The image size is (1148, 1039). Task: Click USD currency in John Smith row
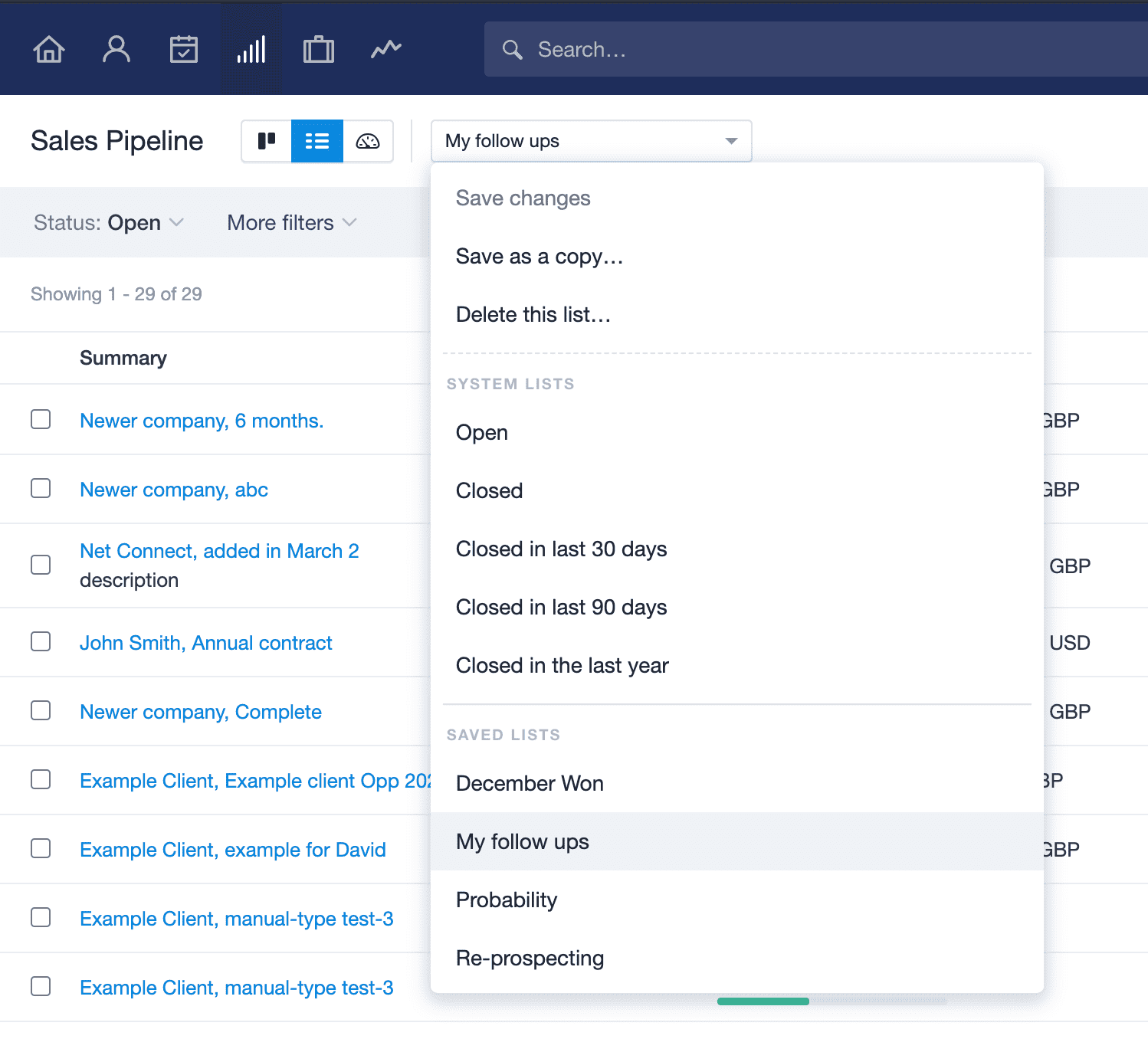1070,643
